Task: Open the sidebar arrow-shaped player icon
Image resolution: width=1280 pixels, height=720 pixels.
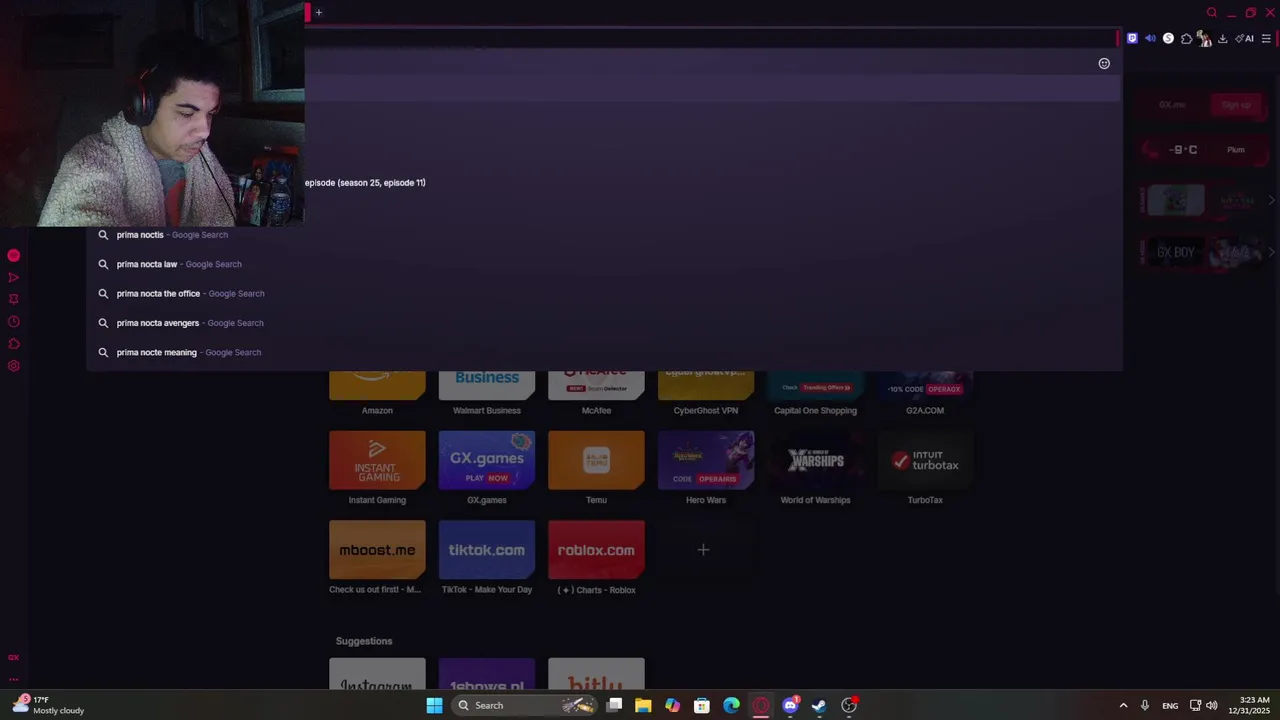Action: (x=13, y=277)
